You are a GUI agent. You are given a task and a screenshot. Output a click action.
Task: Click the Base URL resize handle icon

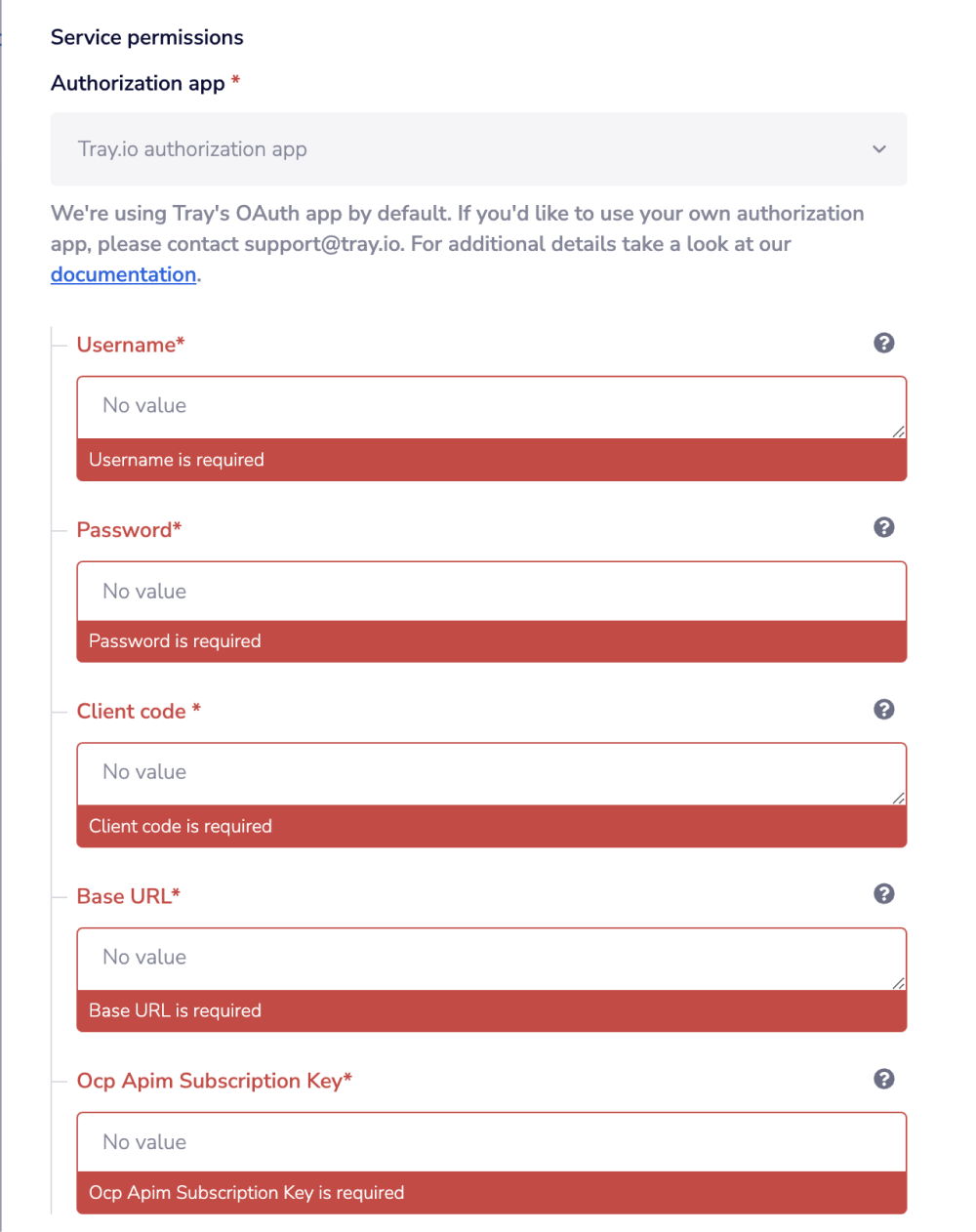tap(899, 982)
